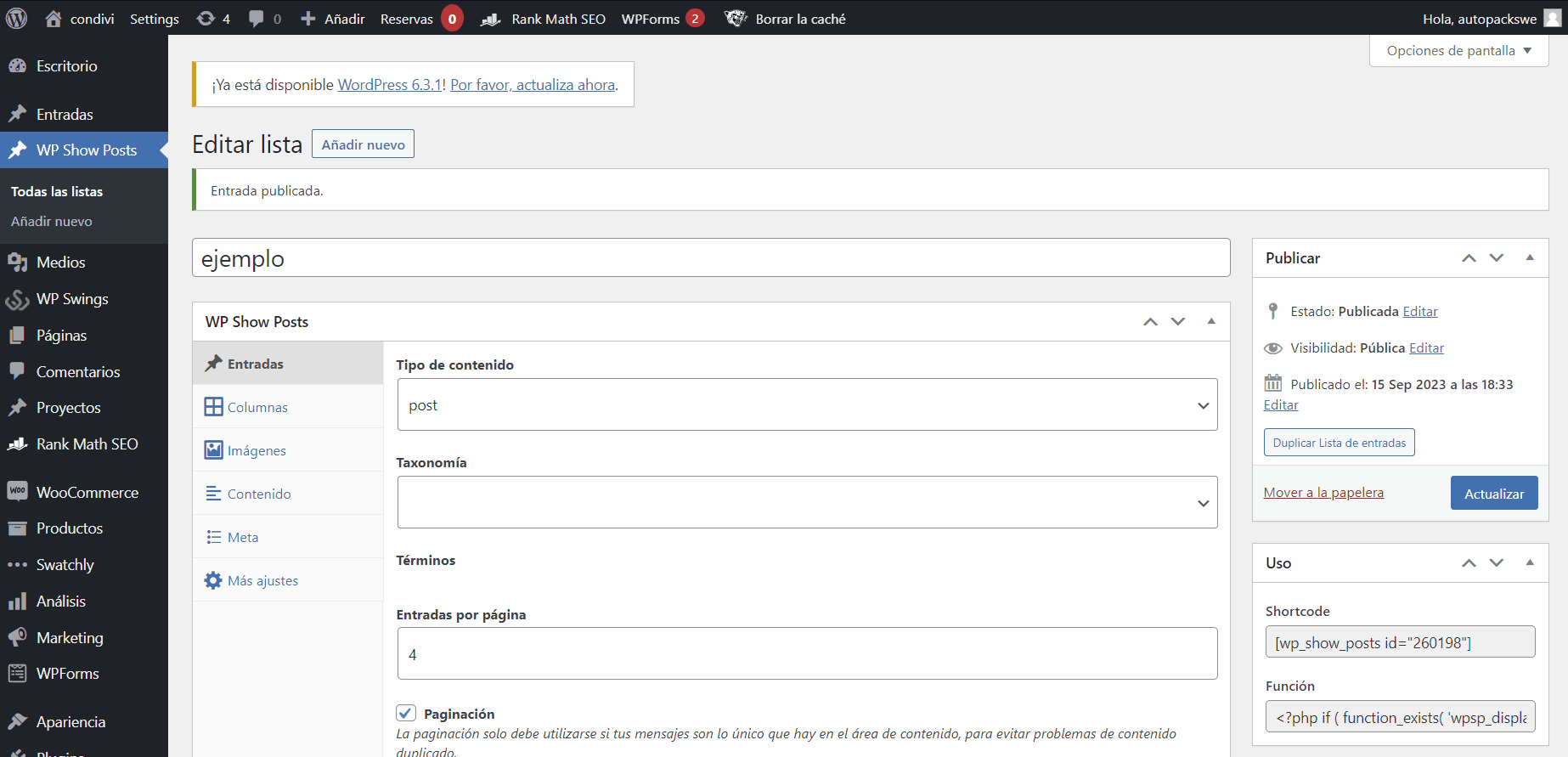Open Opciones de pantalla dropdown
Screen dimensions: 1568x757
(x=1458, y=51)
